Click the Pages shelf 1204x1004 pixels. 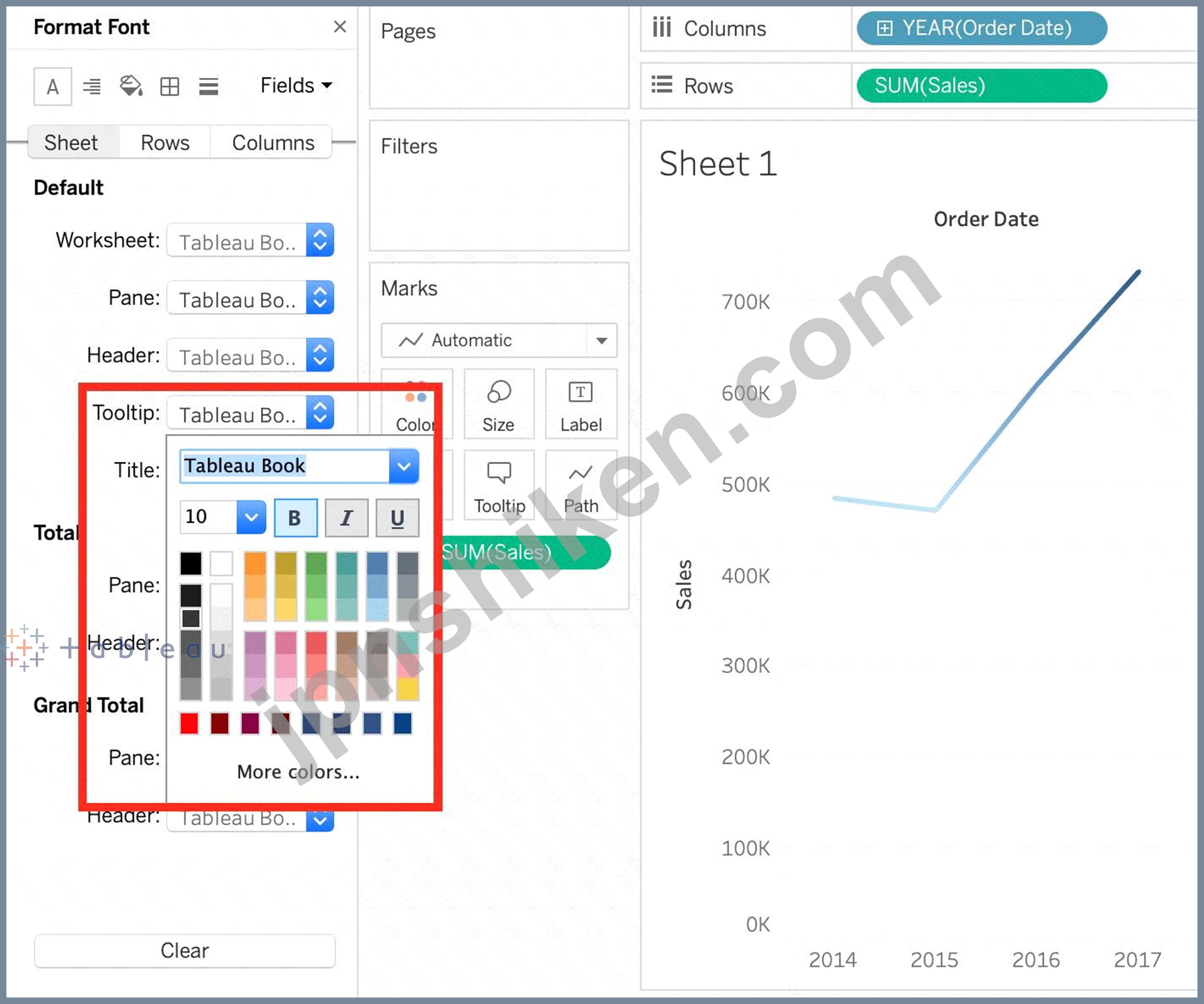point(499,58)
